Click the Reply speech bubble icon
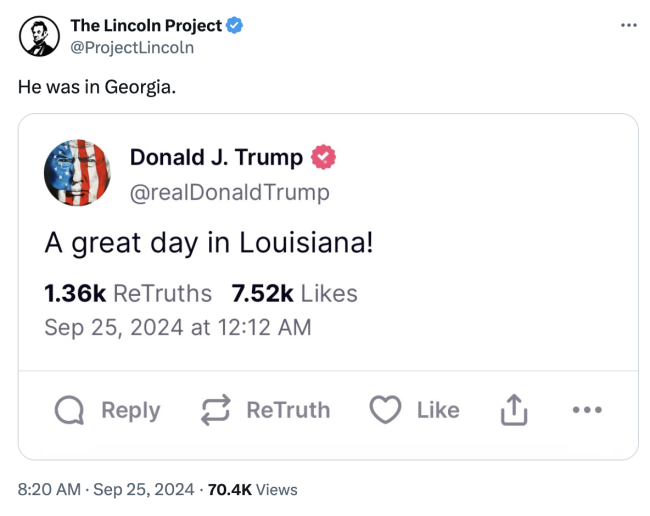This screenshot has width=650, height=516. click(x=70, y=410)
